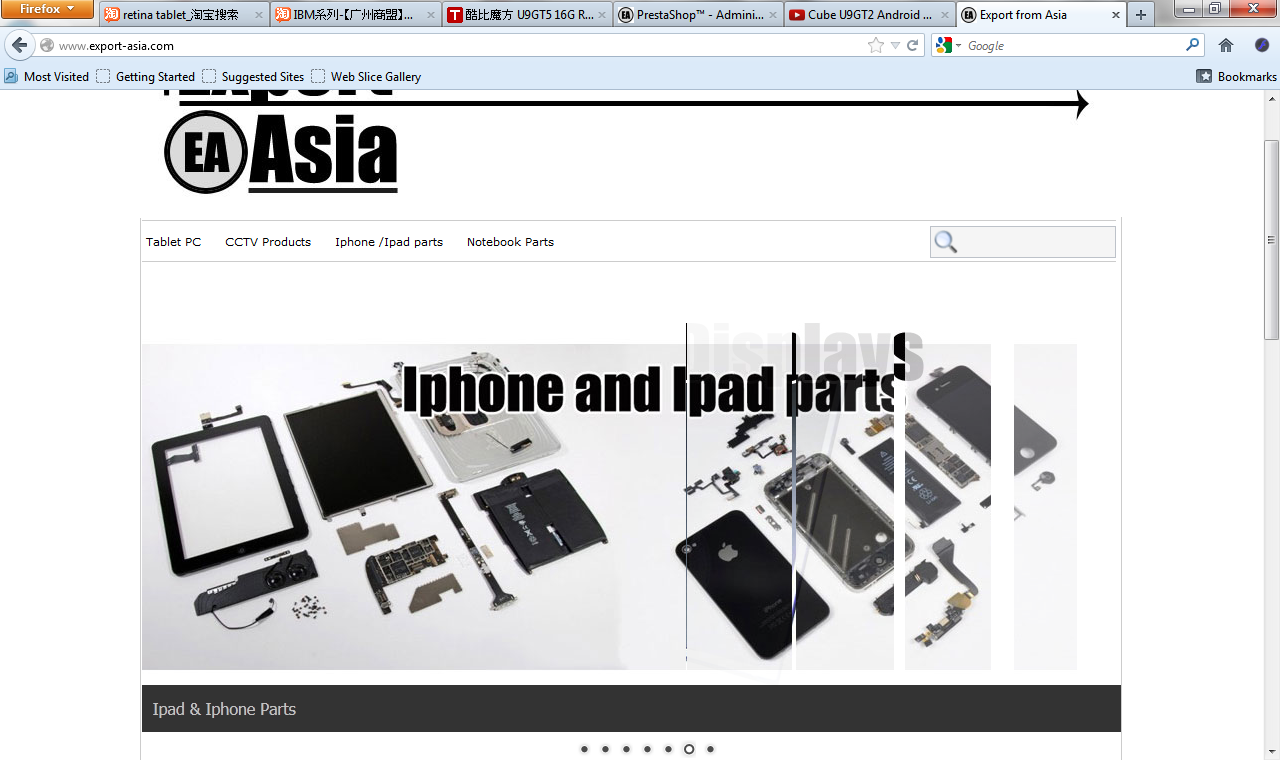Click the vertical scrollbar up arrow
Screen dimensions: 1280x760
pyautogui.click(x=1272, y=98)
